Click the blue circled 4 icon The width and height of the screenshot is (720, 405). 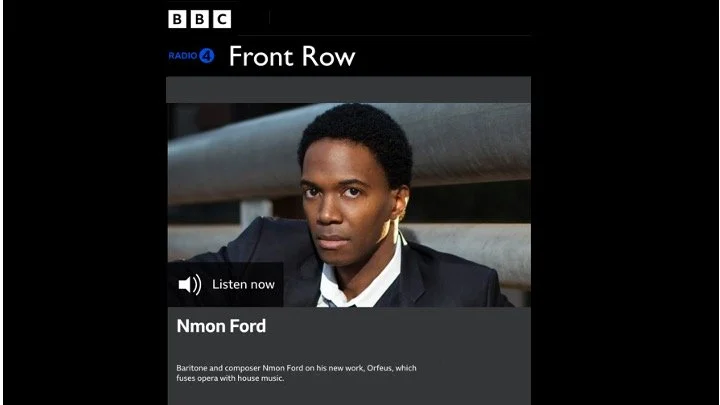[207, 56]
